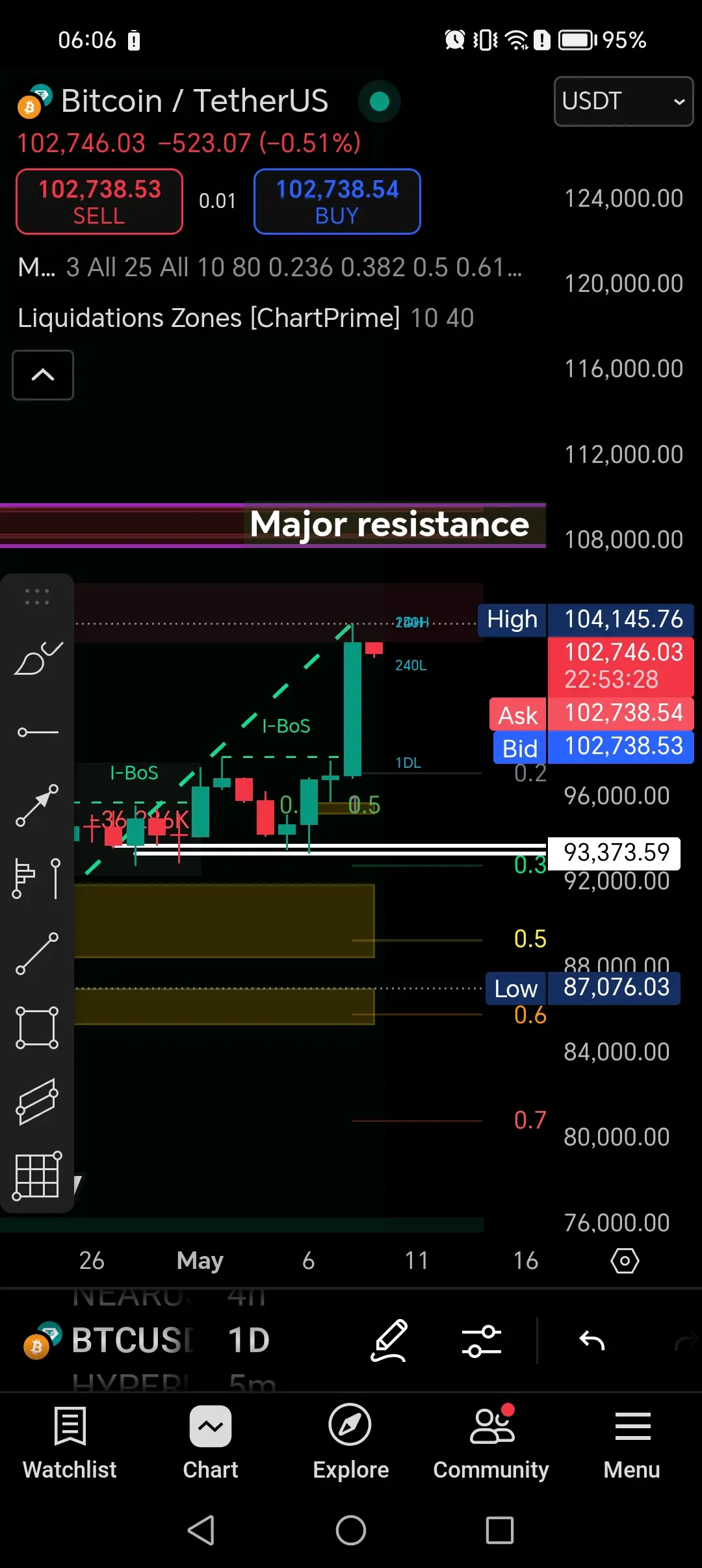
Task: Tap the SELL 102,738.53 button
Action: point(99,202)
